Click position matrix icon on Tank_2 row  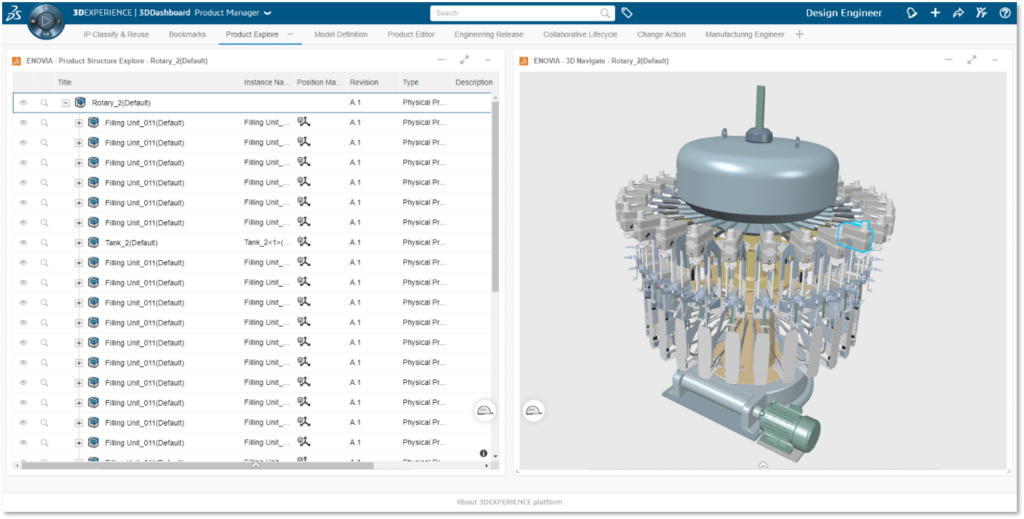(x=304, y=242)
